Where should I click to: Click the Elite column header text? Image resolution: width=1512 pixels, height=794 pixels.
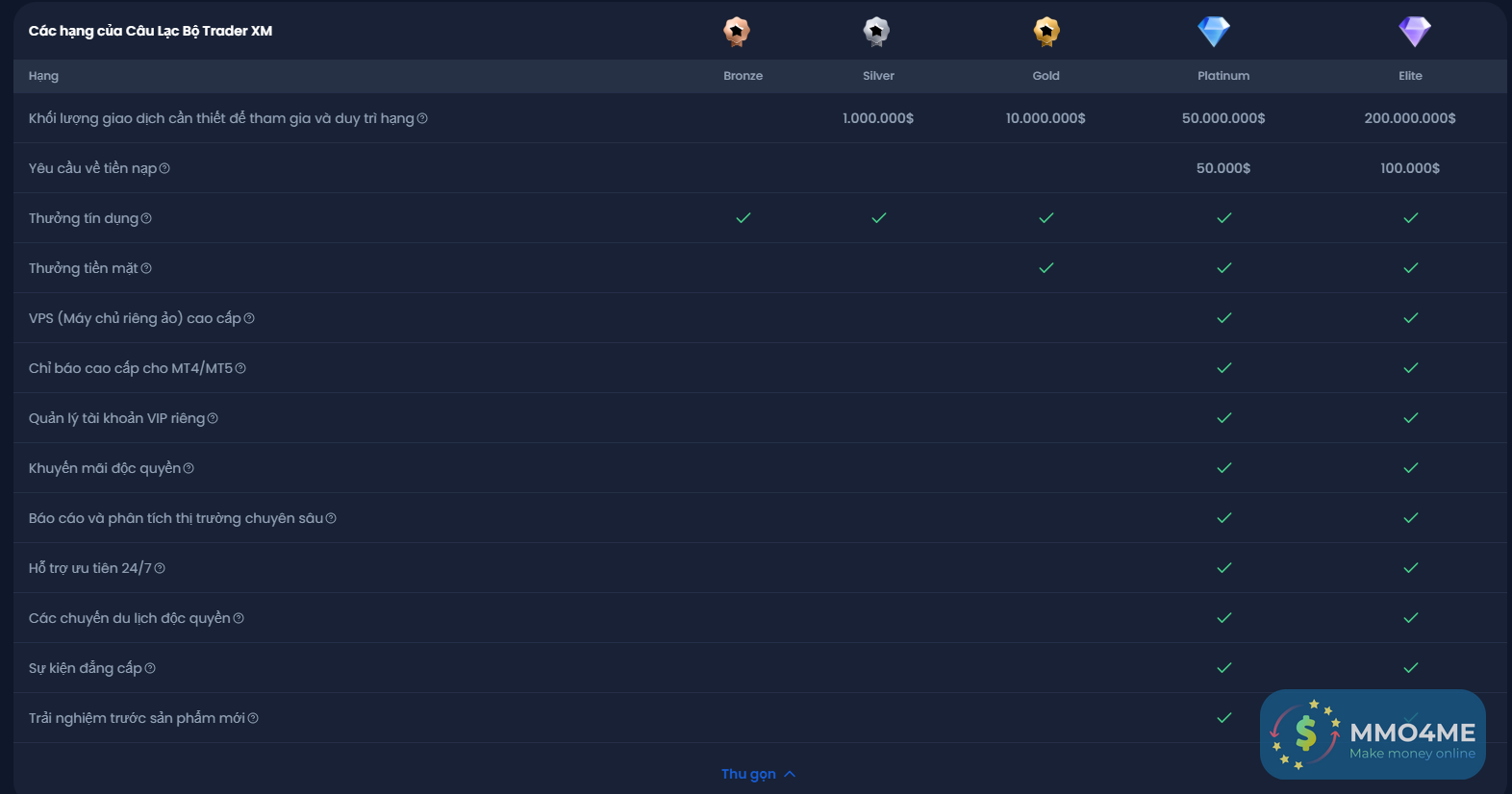click(1411, 76)
